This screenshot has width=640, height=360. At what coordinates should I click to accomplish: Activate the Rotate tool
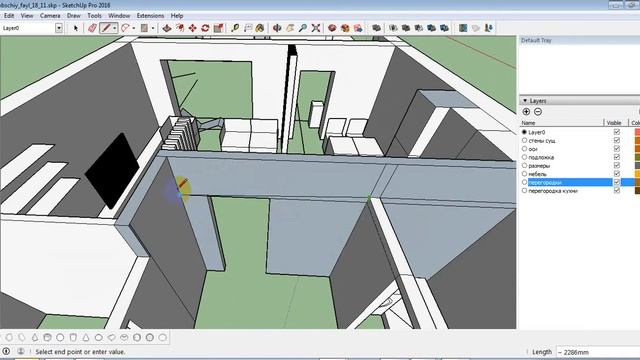205,28
